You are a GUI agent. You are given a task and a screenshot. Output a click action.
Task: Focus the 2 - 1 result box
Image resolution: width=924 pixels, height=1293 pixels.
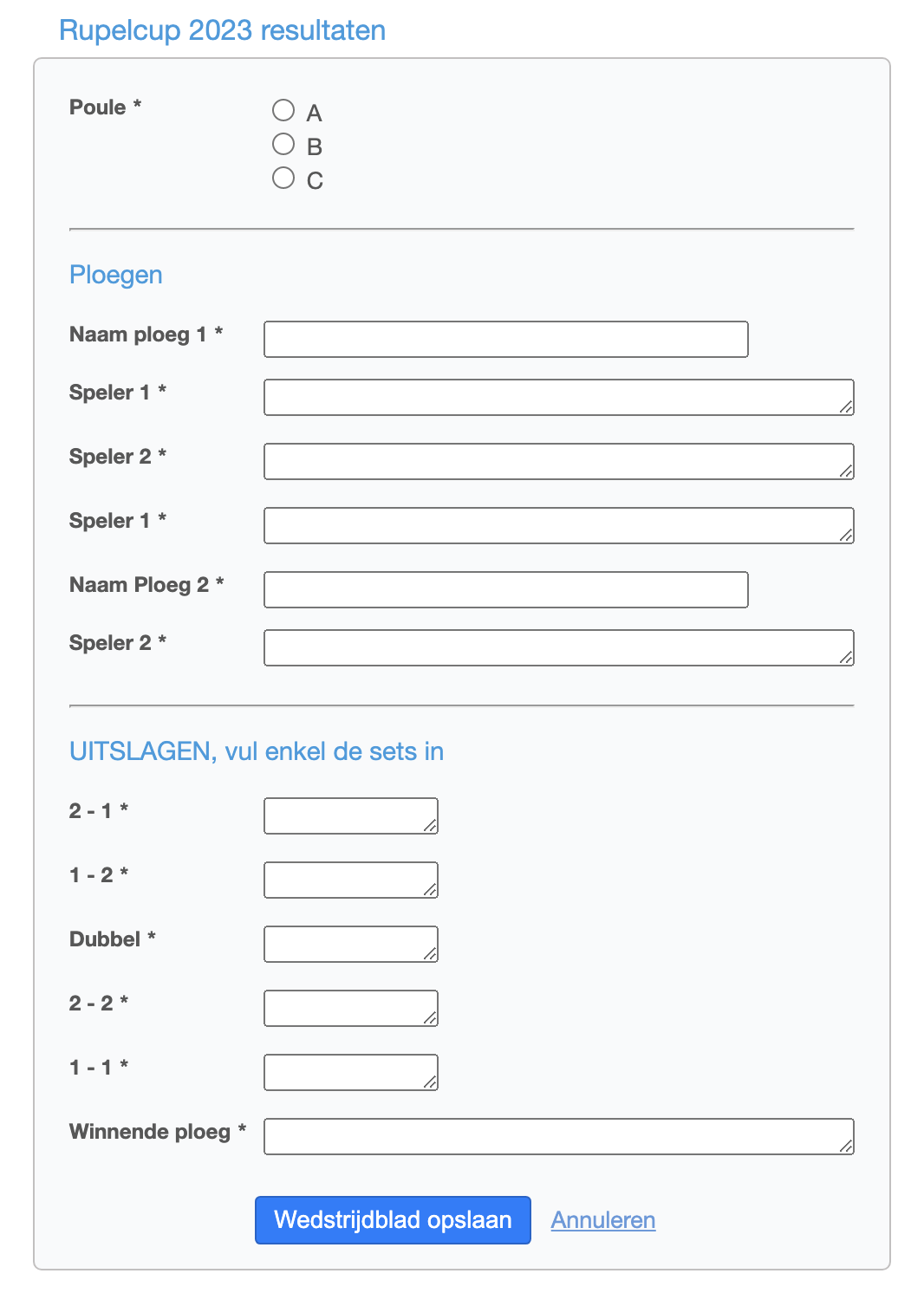351,816
